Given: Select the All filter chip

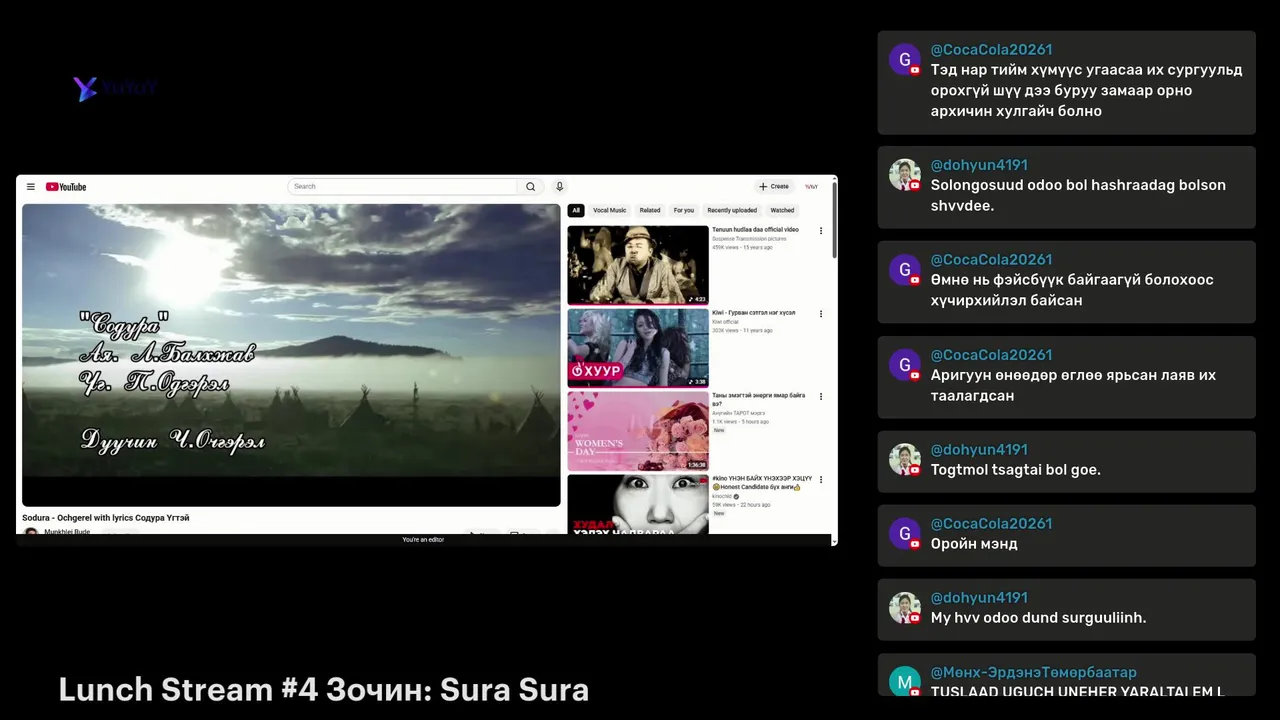Looking at the screenshot, I should [576, 210].
